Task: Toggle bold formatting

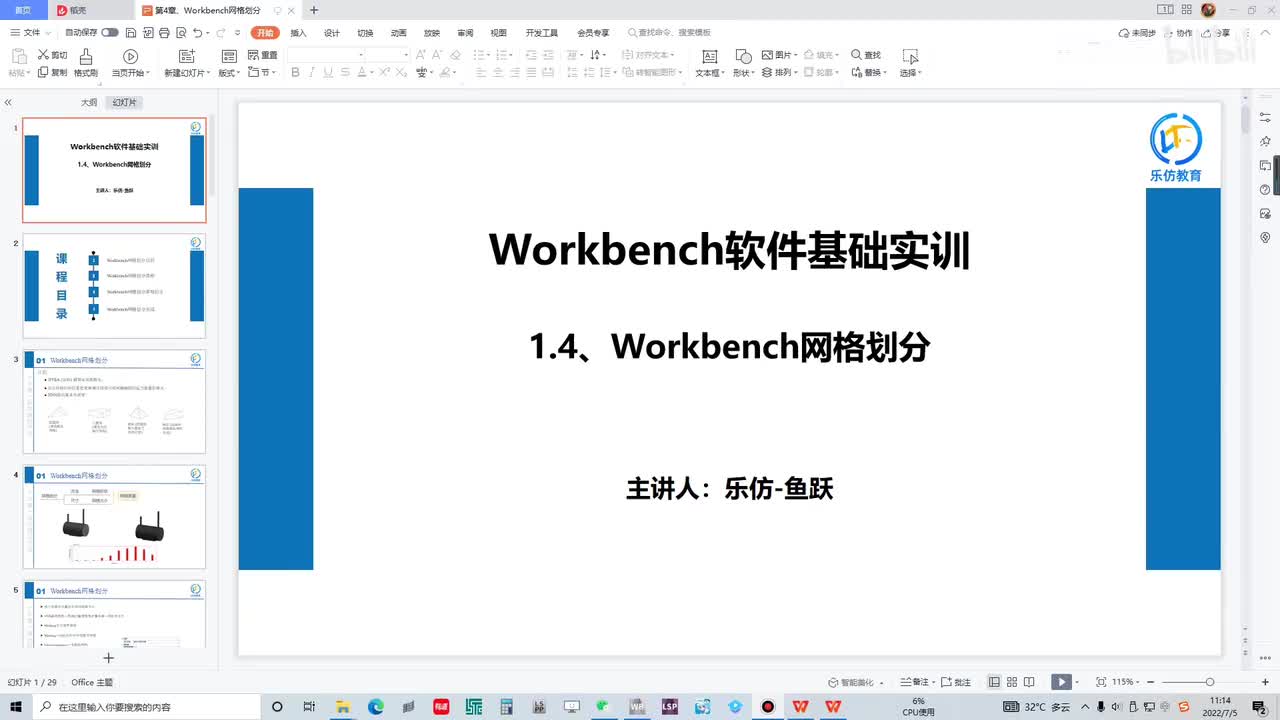Action: tap(295, 72)
